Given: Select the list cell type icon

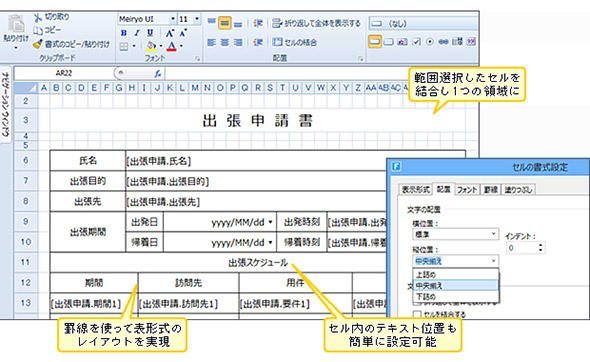Looking at the screenshot, I should point(457,42).
